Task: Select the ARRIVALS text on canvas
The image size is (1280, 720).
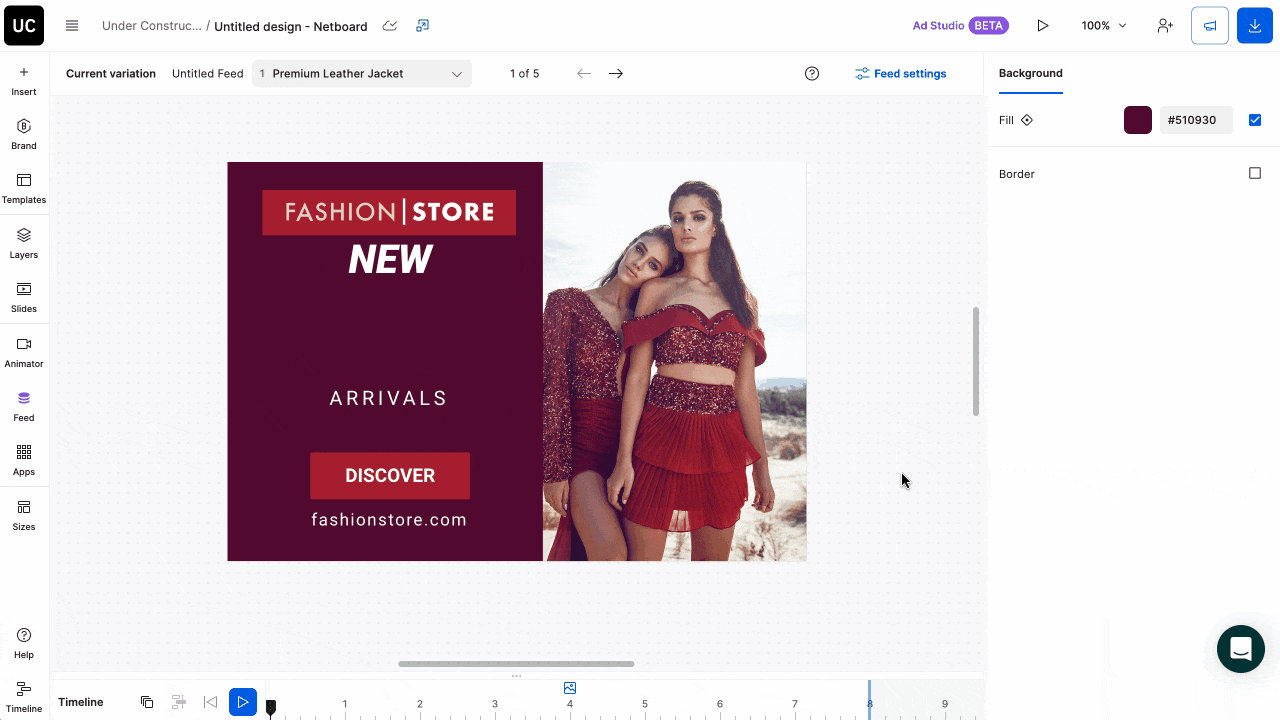Action: tap(389, 398)
